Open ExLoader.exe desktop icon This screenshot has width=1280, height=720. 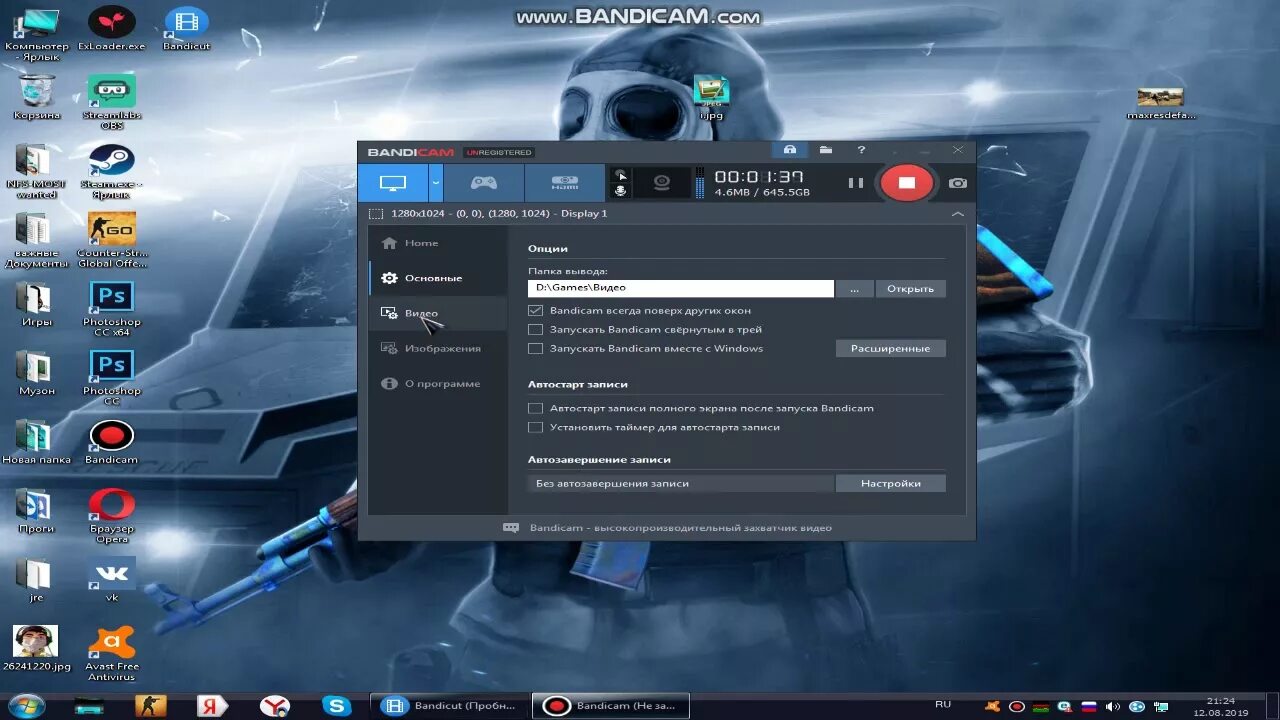click(x=112, y=29)
